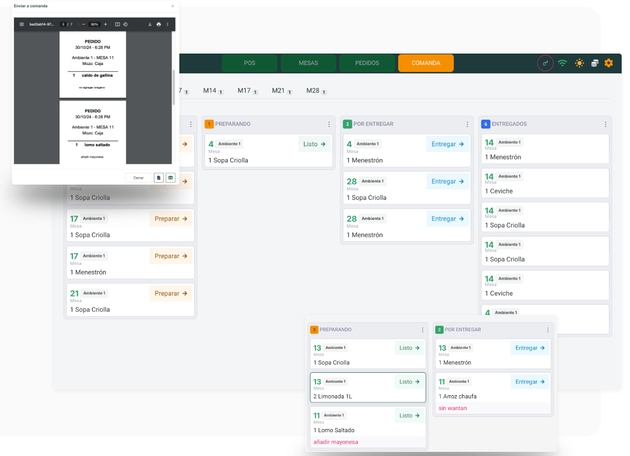Open options menu for Entregados column
This screenshot has width=630, height=456.
pyautogui.click(x=605, y=124)
